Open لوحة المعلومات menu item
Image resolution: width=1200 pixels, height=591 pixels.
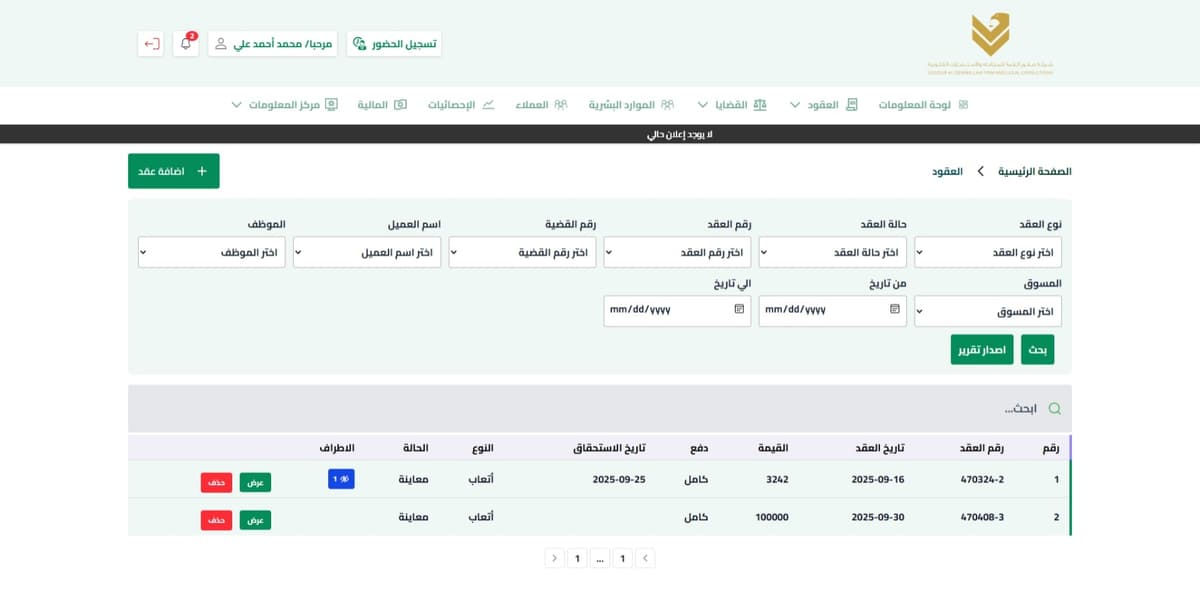[x=923, y=105]
